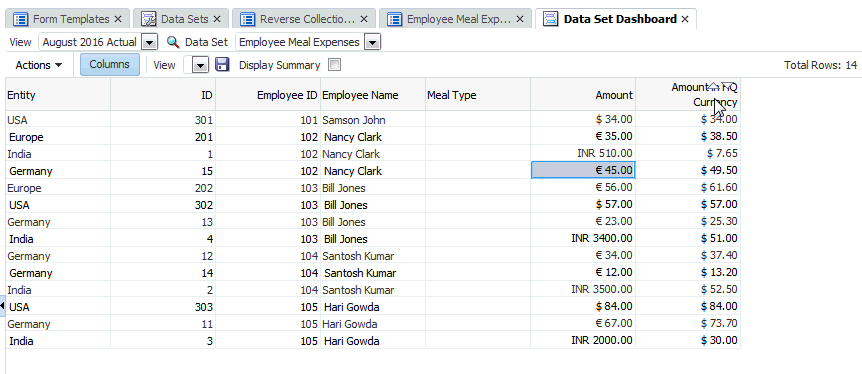The height and width of the screenshot is (374, 862).
Task: Click the Employee Meal Exp tab icon
Action: click(394, 19)
